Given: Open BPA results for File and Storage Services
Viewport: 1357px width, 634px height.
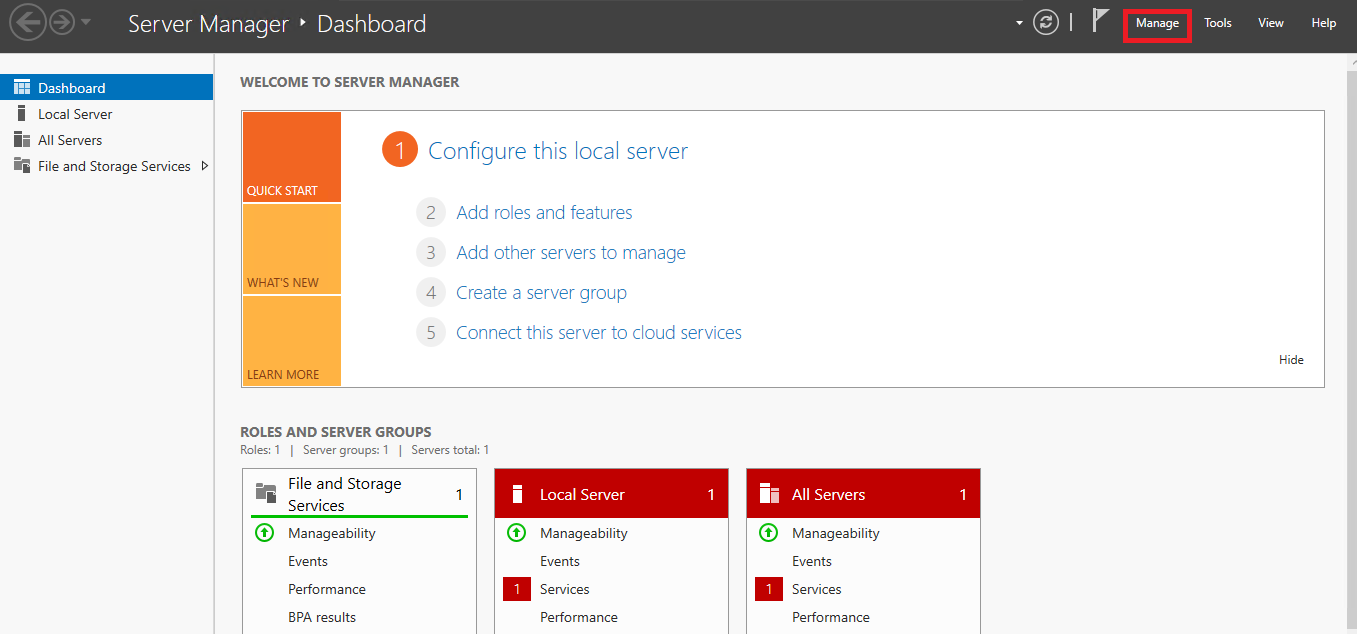Looking at the screenshot, I should coord(321,617).
